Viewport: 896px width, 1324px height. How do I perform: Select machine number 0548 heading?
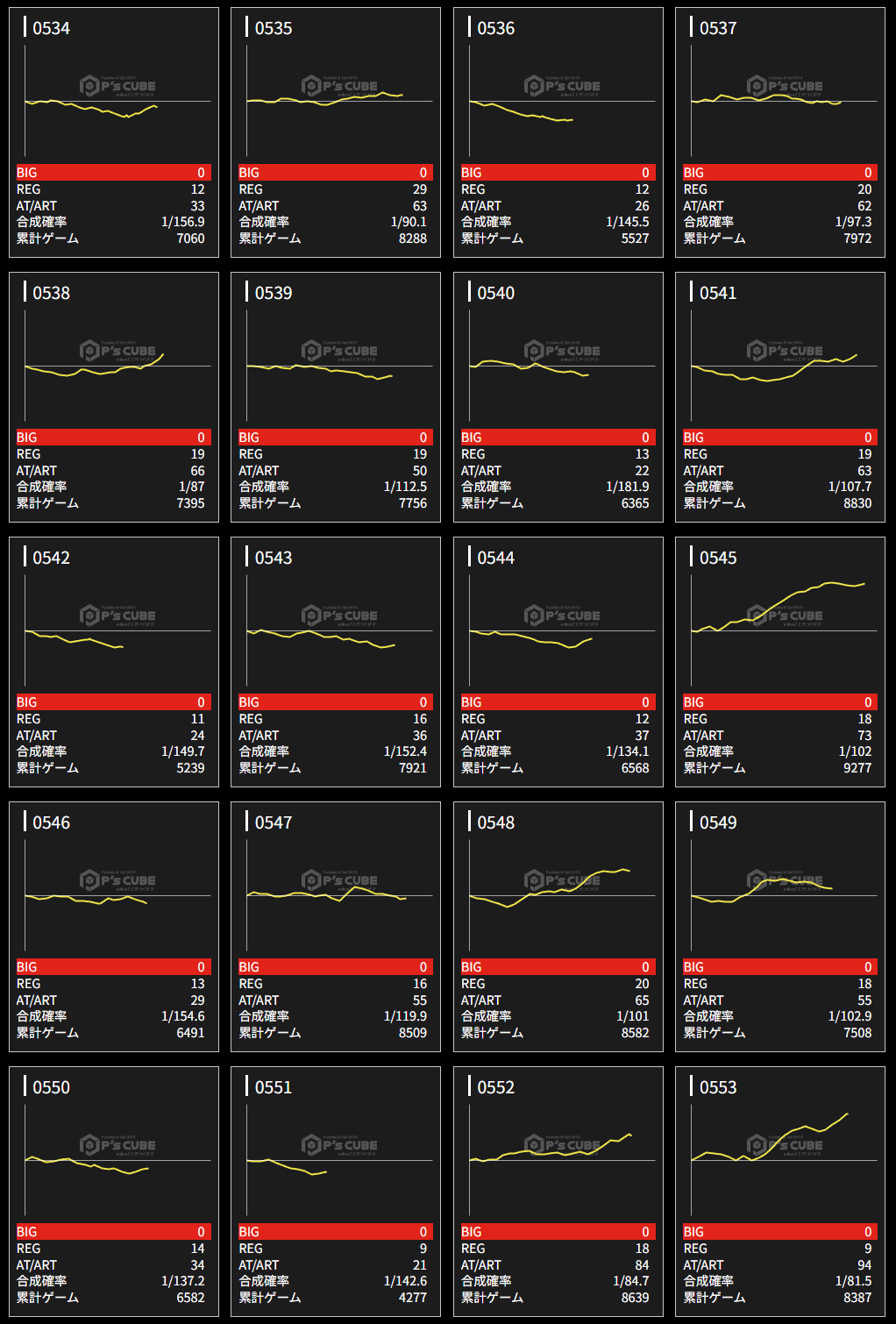tap(495, 822)
